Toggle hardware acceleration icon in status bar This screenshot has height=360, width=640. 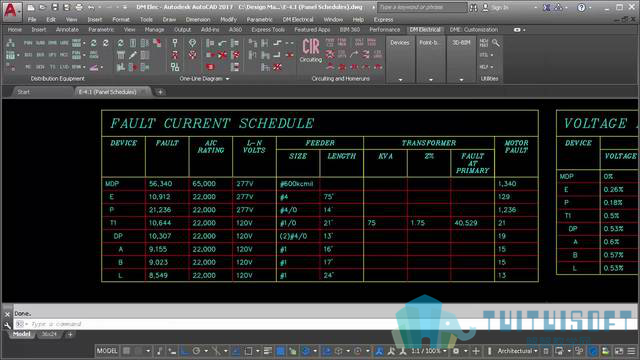[593, 351]
